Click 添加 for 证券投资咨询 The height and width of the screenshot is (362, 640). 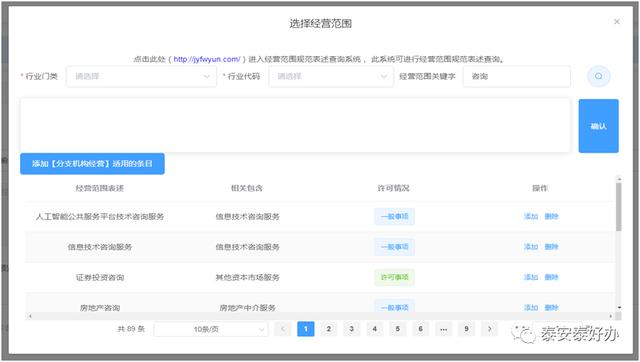tap(531, 277)
